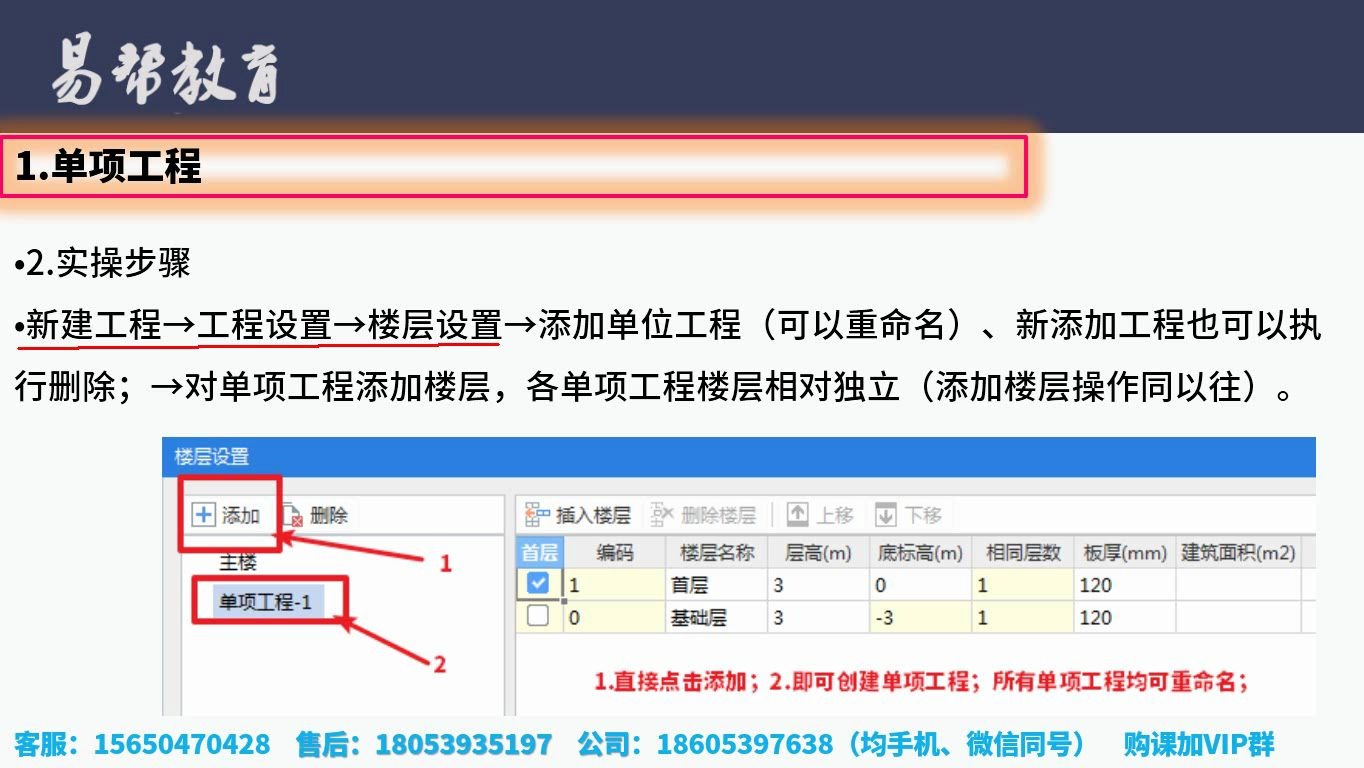Click the 相同层数 column header

(1023, 552)
